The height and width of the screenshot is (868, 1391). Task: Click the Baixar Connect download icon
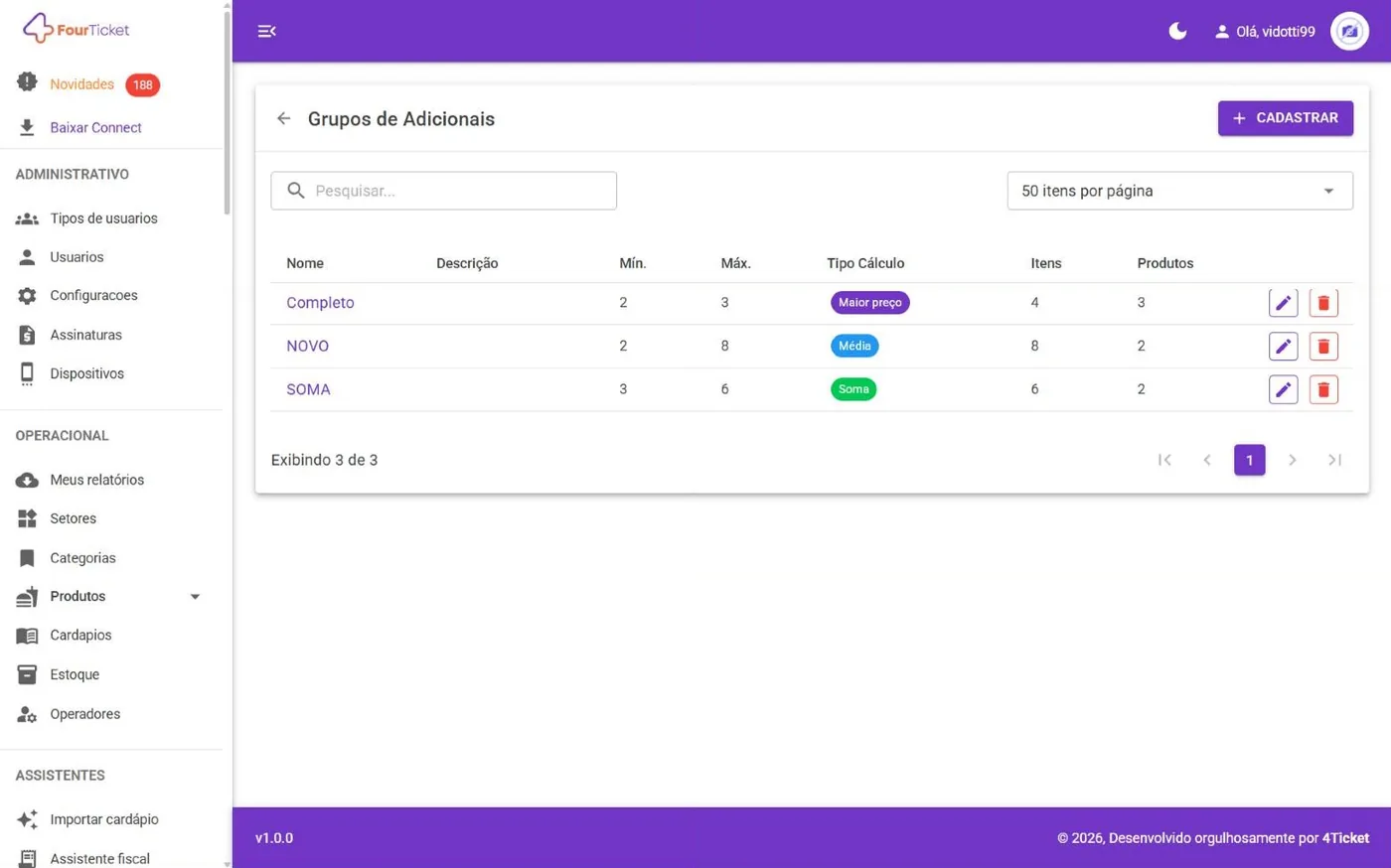pos(27,127)
